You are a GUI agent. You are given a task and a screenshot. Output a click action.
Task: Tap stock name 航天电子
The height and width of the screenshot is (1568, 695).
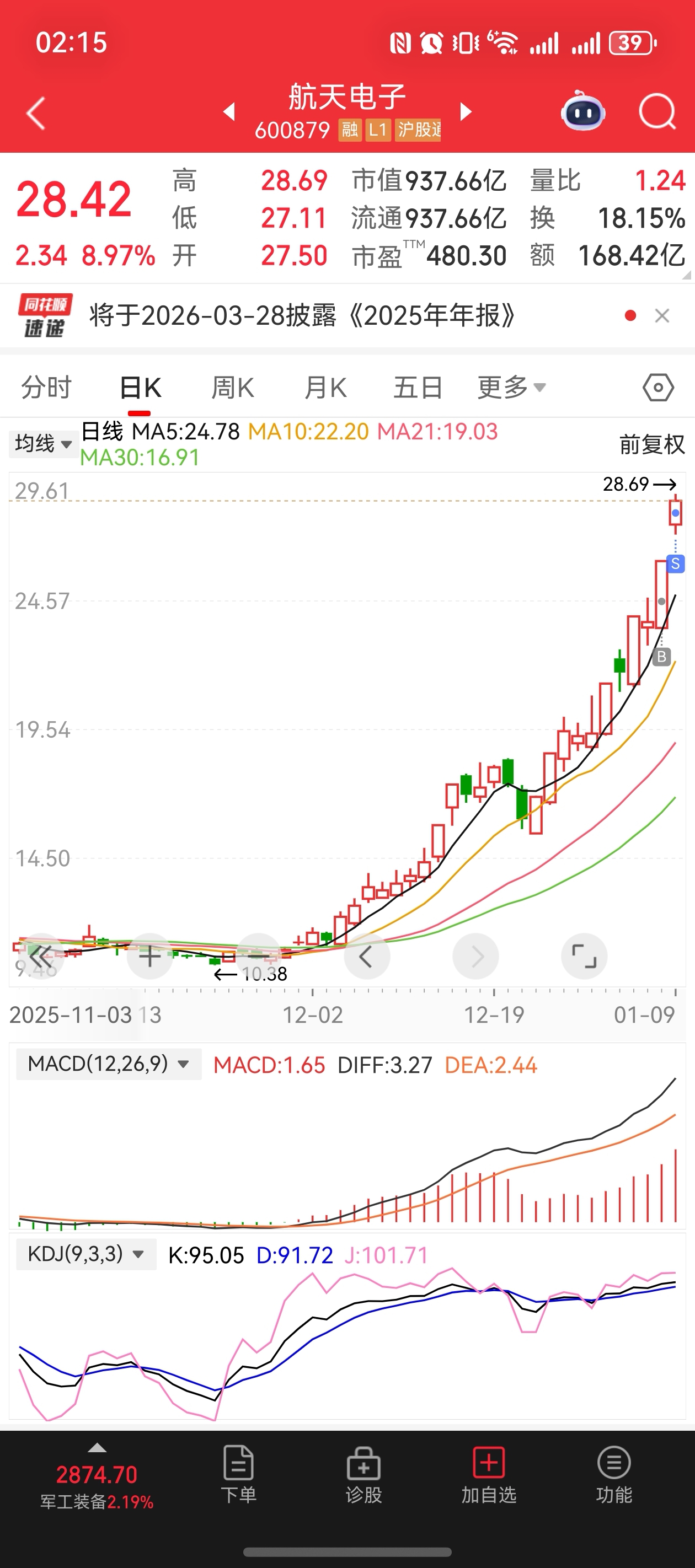pos(347,97)
